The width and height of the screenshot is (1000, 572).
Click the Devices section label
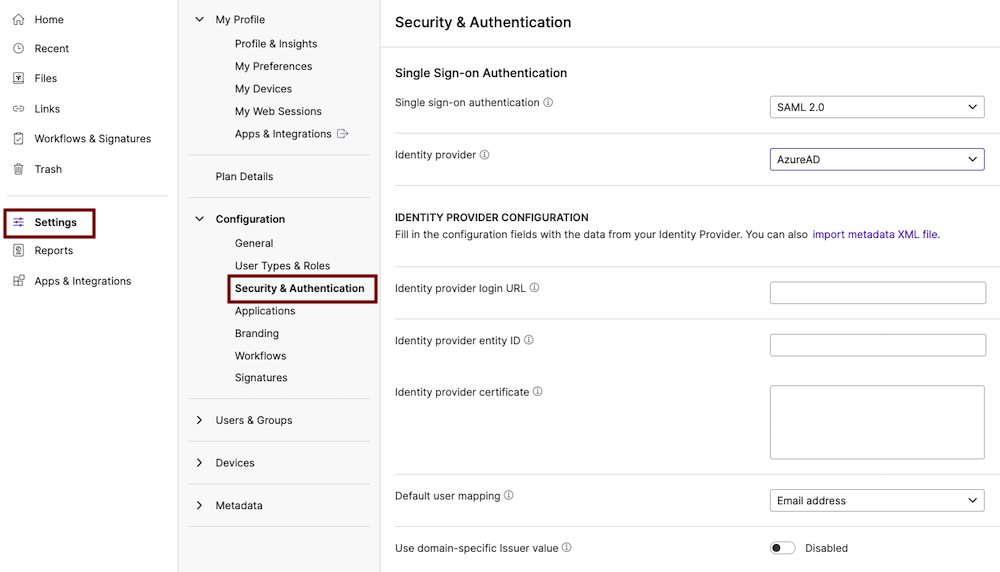(x=235, y=462)
